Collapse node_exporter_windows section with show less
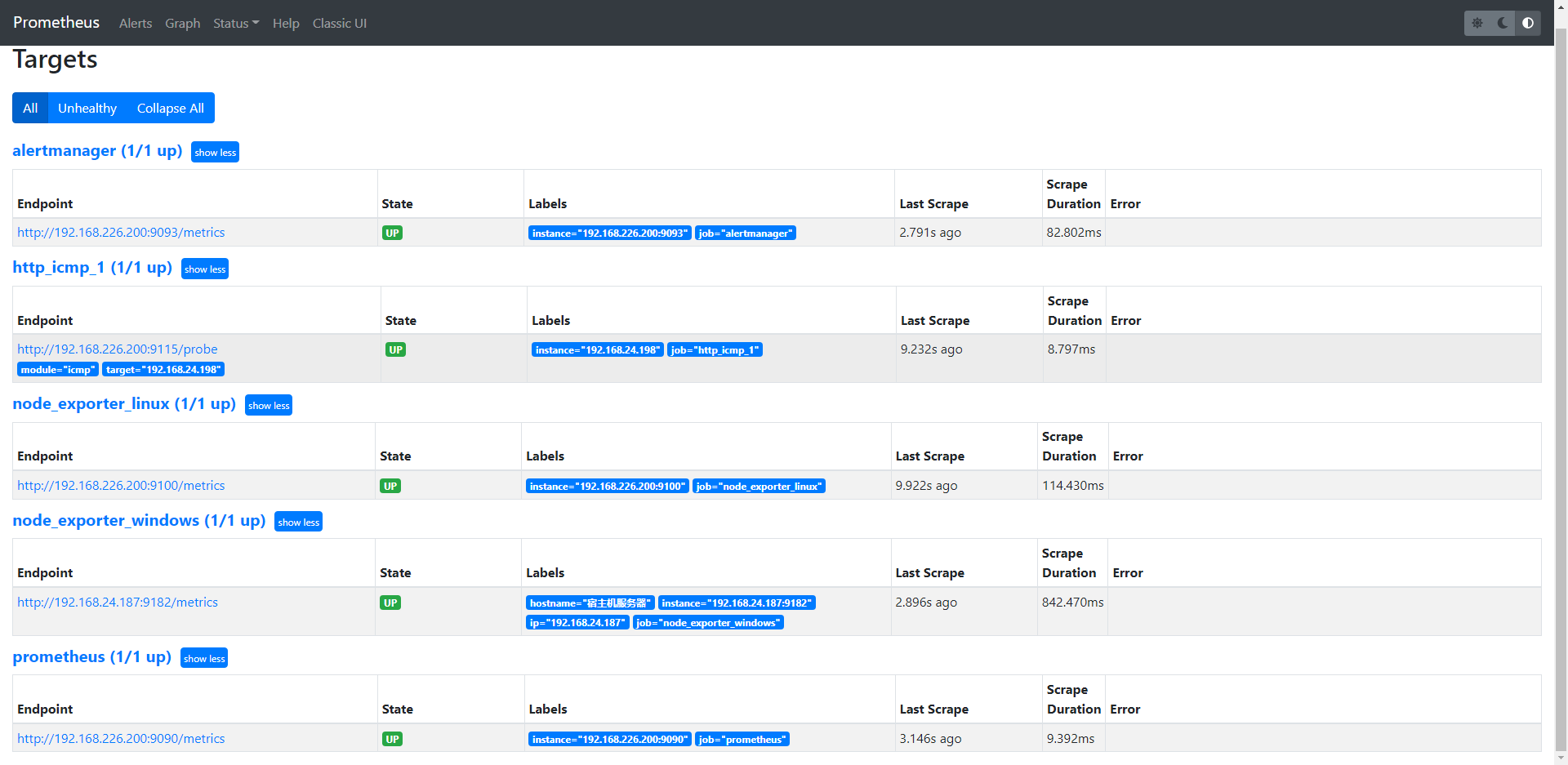This screenshot has height=765, width=1568. [298, 522]
